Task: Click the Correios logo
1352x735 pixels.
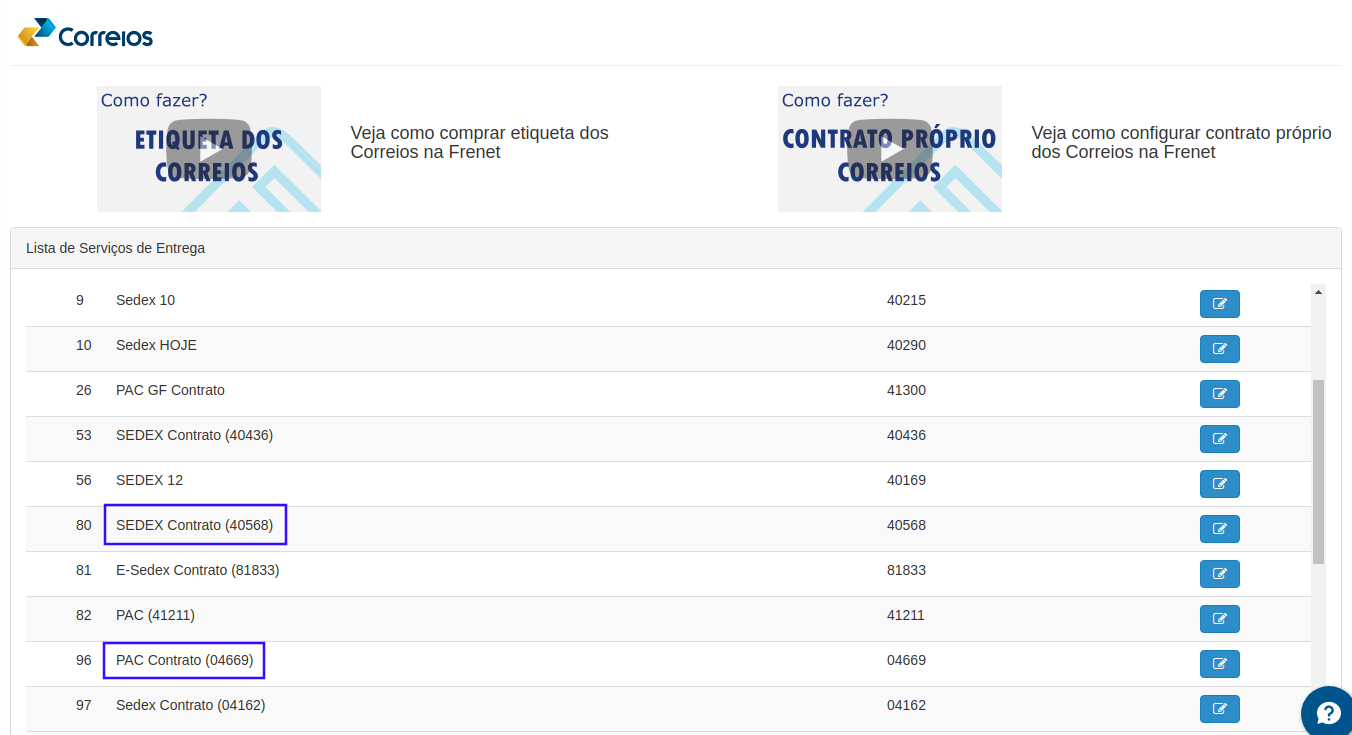Action: click(x=85, y=34)
